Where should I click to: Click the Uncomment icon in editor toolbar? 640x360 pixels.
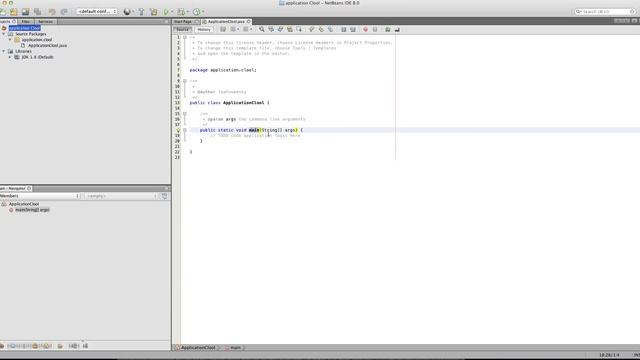click(x=397, y=29)
